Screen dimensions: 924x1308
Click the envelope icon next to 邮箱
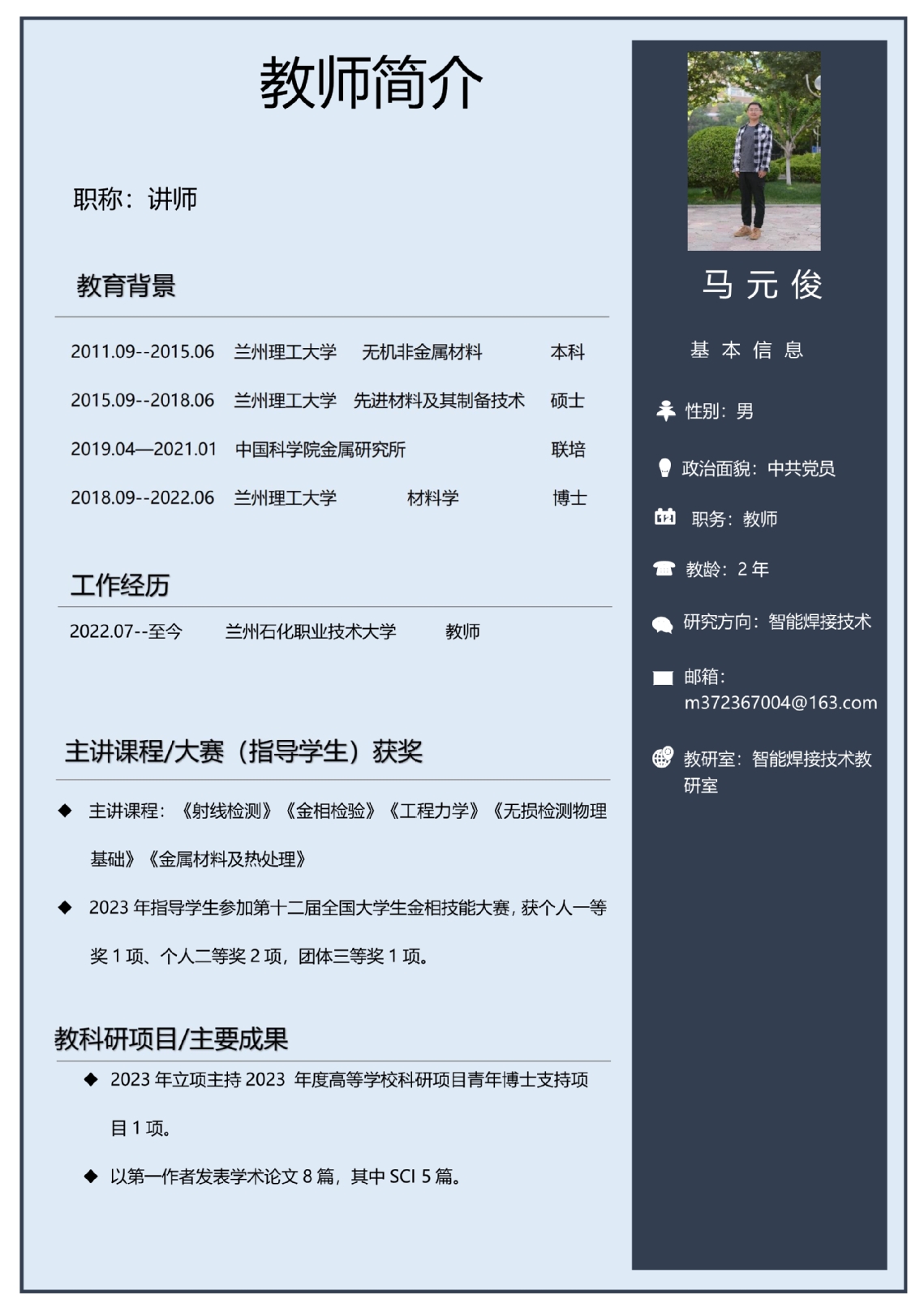pyautogui.click(x=663, y=678)
